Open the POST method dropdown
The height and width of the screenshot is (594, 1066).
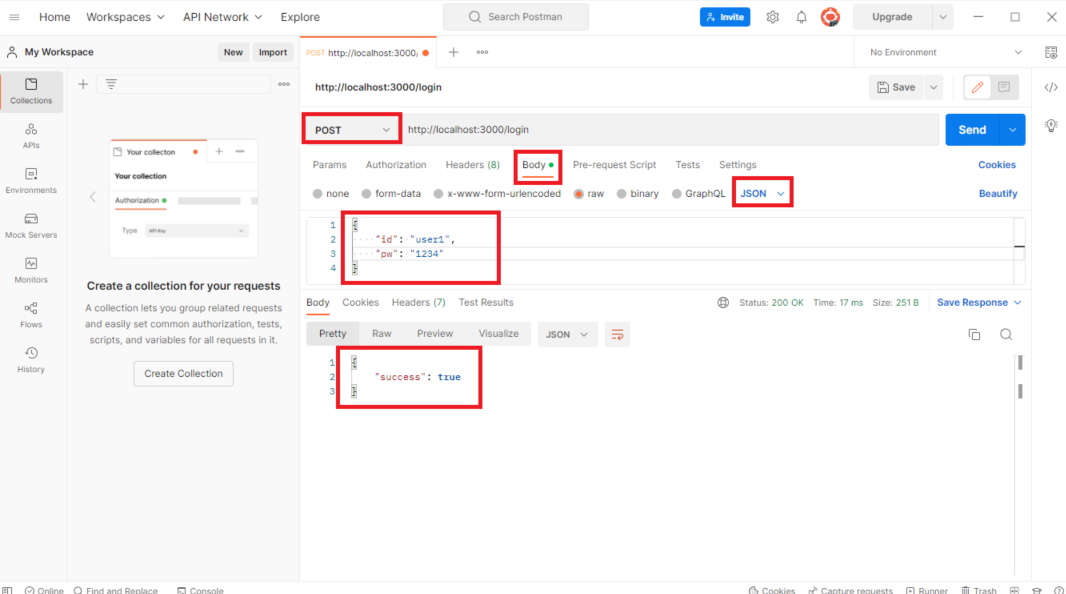click(x=352, y=130)
